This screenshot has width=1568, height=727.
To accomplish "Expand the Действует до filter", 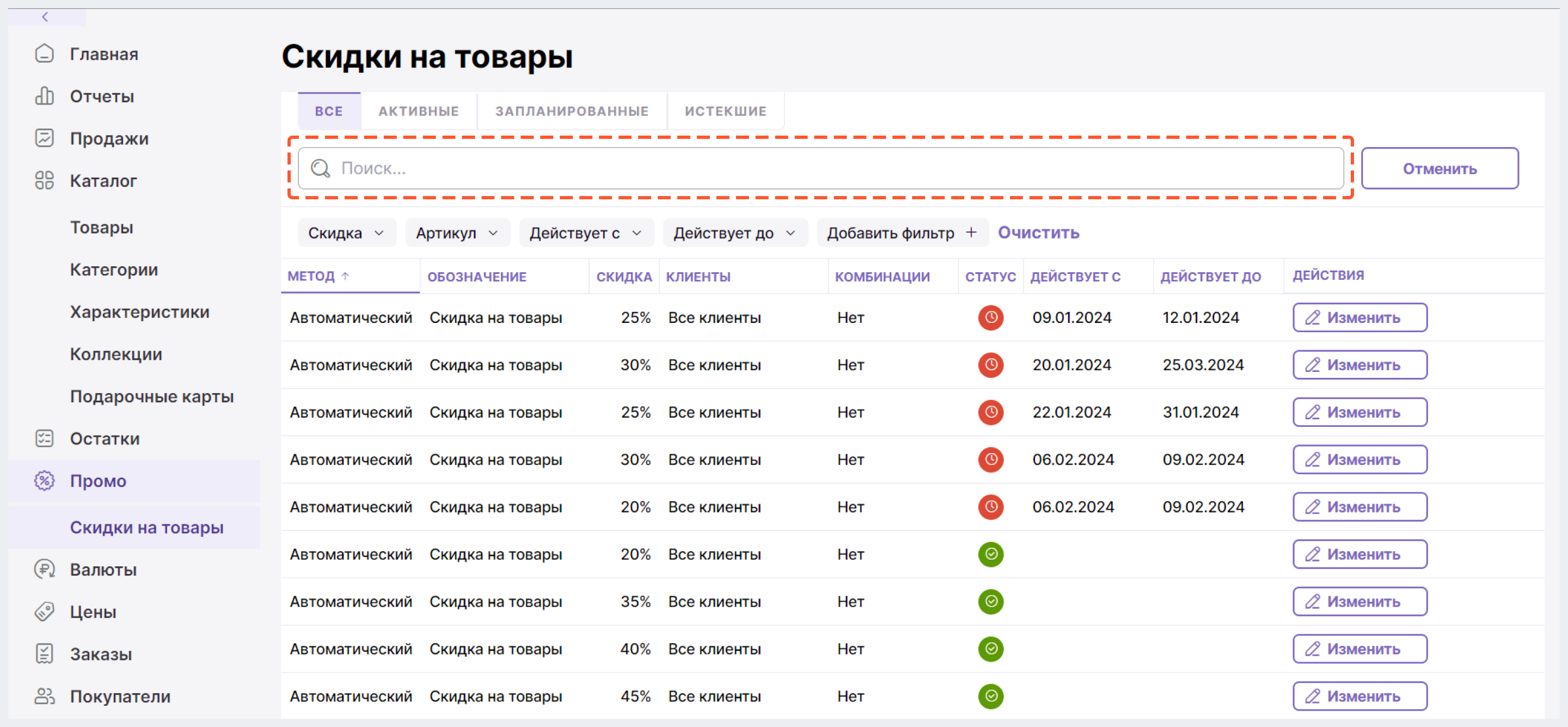I will pos(734,233).
